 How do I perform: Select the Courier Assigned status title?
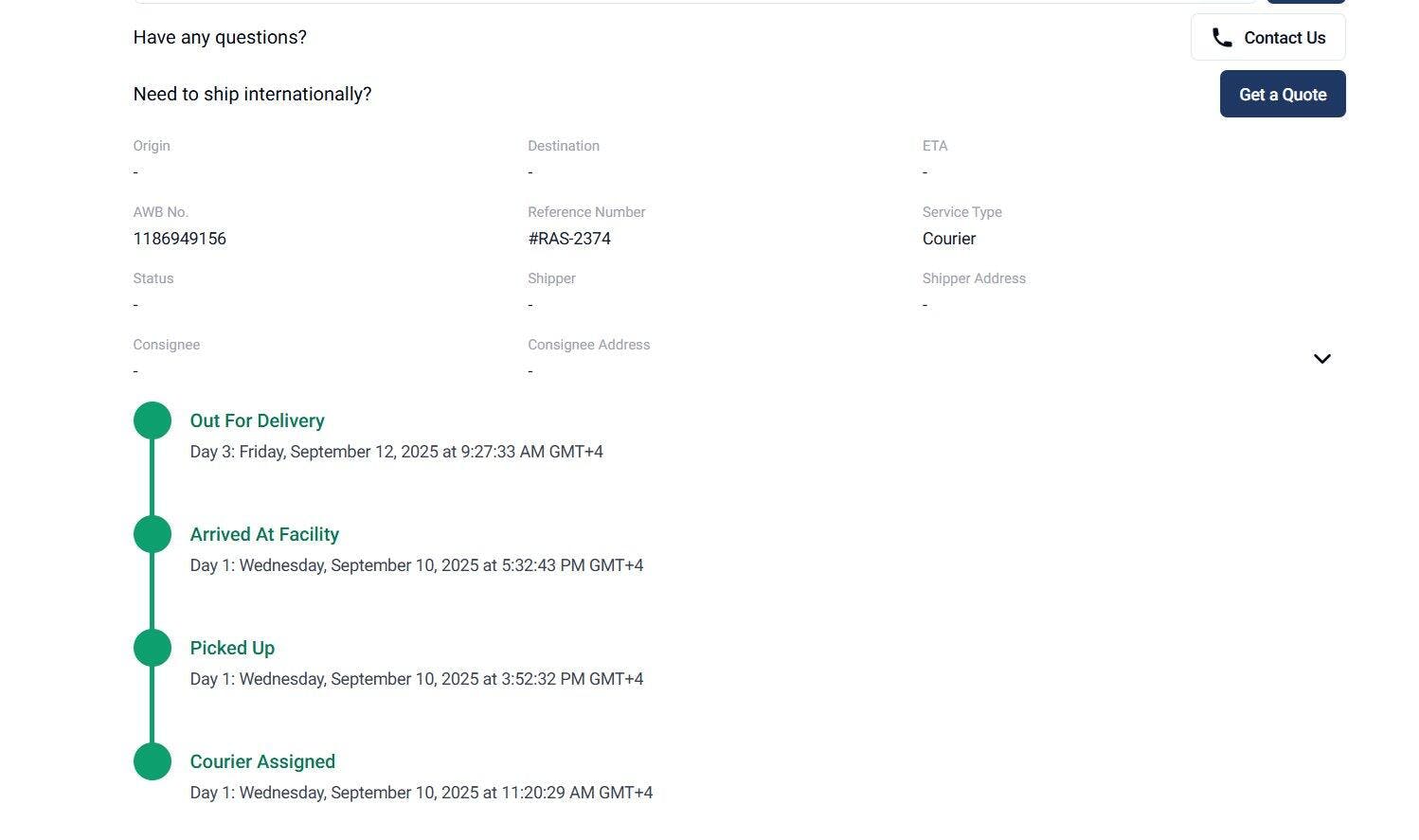[262, 761]
